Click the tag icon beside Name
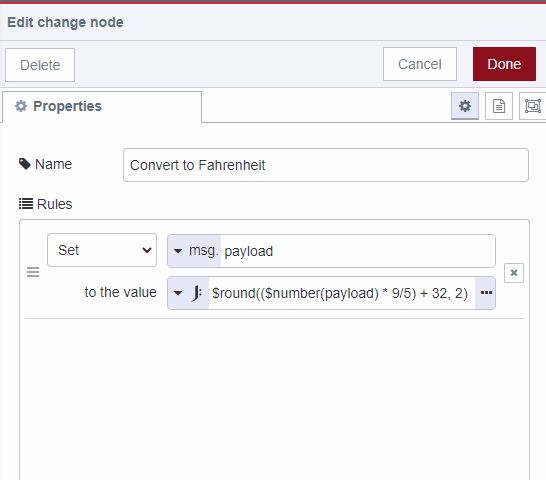 (25, 164)
